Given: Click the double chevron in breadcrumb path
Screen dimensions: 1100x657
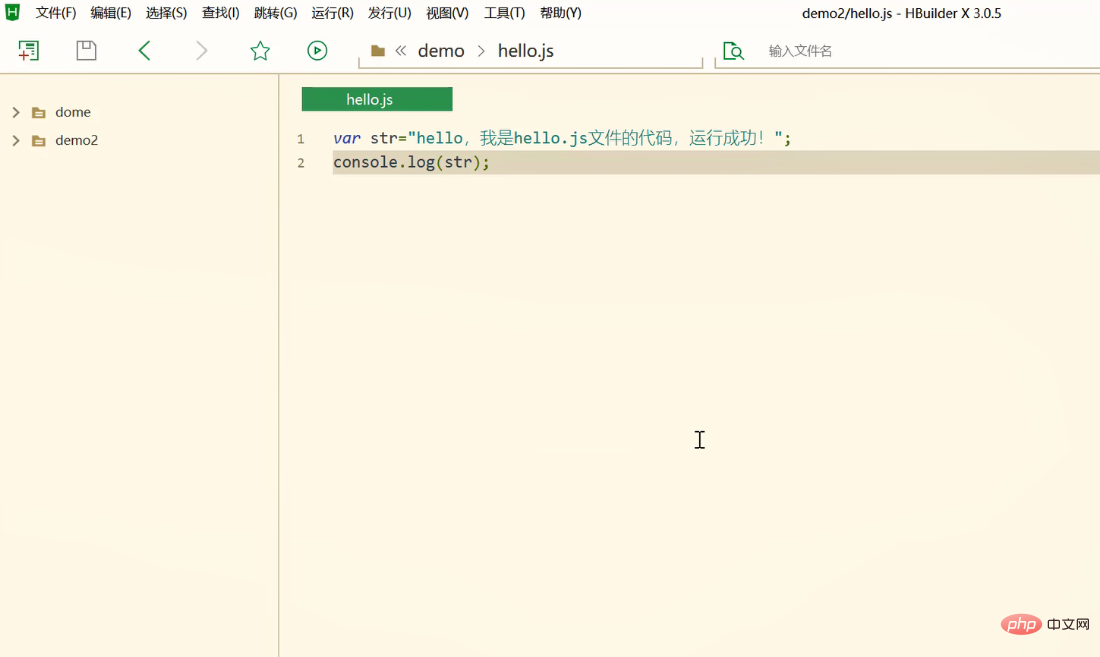Looking at the screenshot, I should (401, 50).
